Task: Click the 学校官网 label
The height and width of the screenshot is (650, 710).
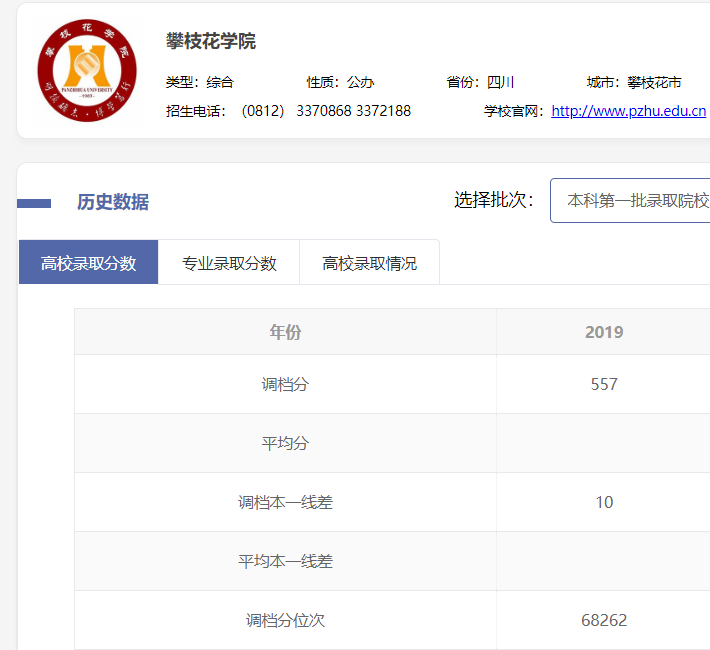Action: pos(513,111)
